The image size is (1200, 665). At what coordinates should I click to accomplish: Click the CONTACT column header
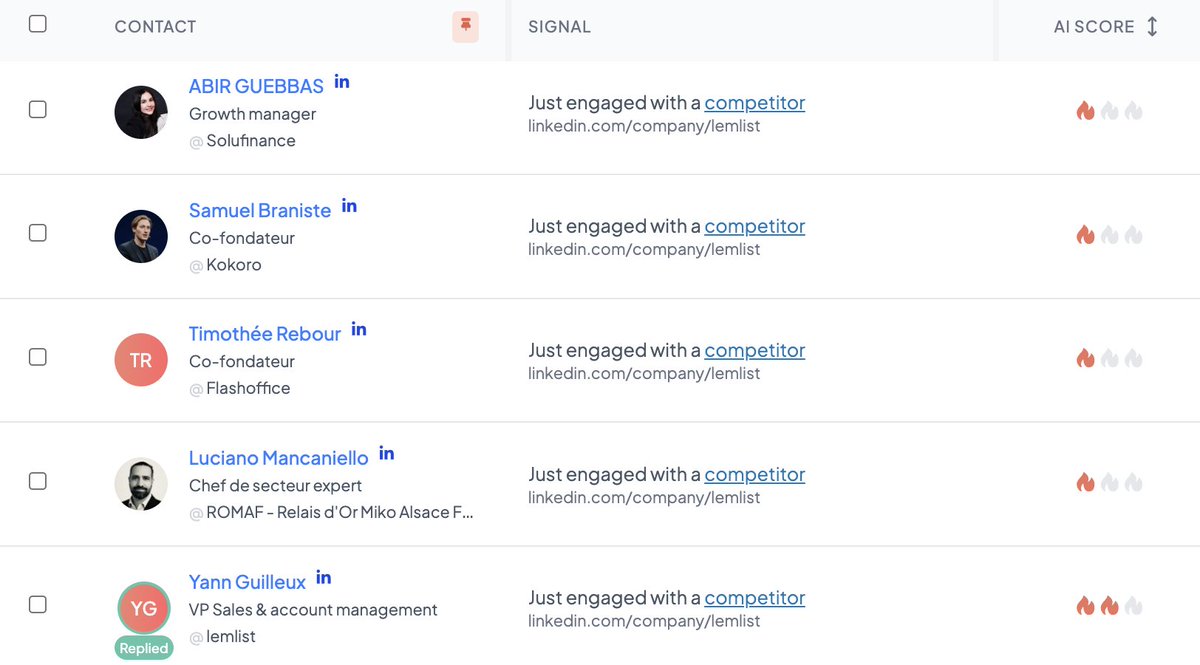pyautogui.click(x=155, y=27)
